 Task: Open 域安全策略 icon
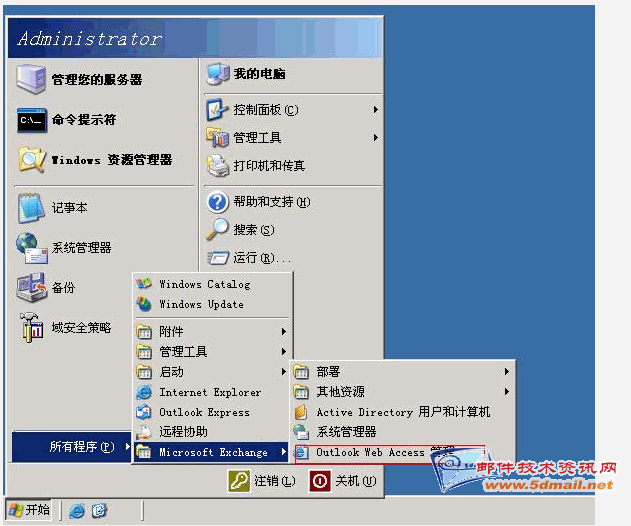[x=30, y=328]
